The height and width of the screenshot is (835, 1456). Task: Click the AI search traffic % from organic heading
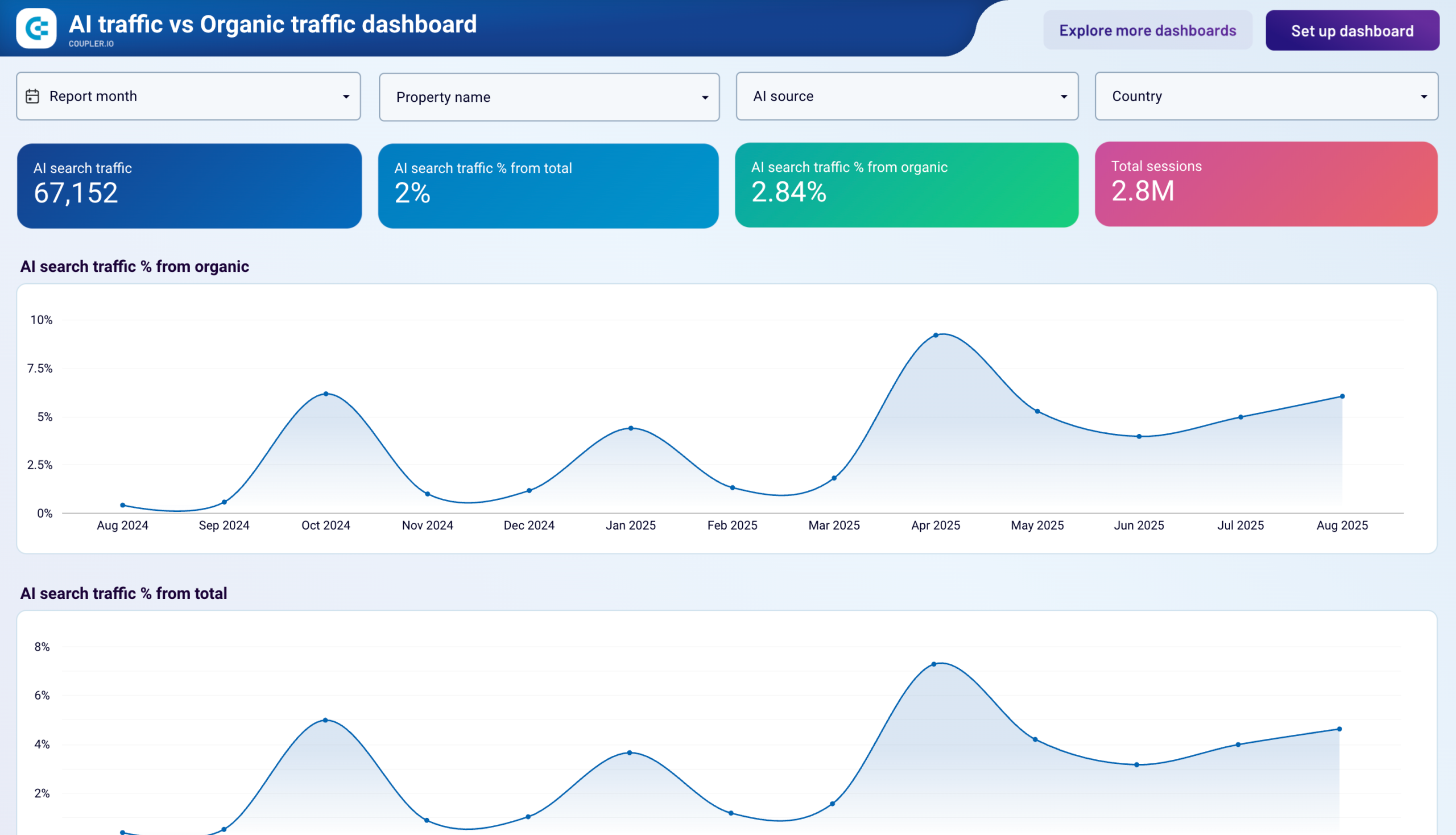click(135, 266)
